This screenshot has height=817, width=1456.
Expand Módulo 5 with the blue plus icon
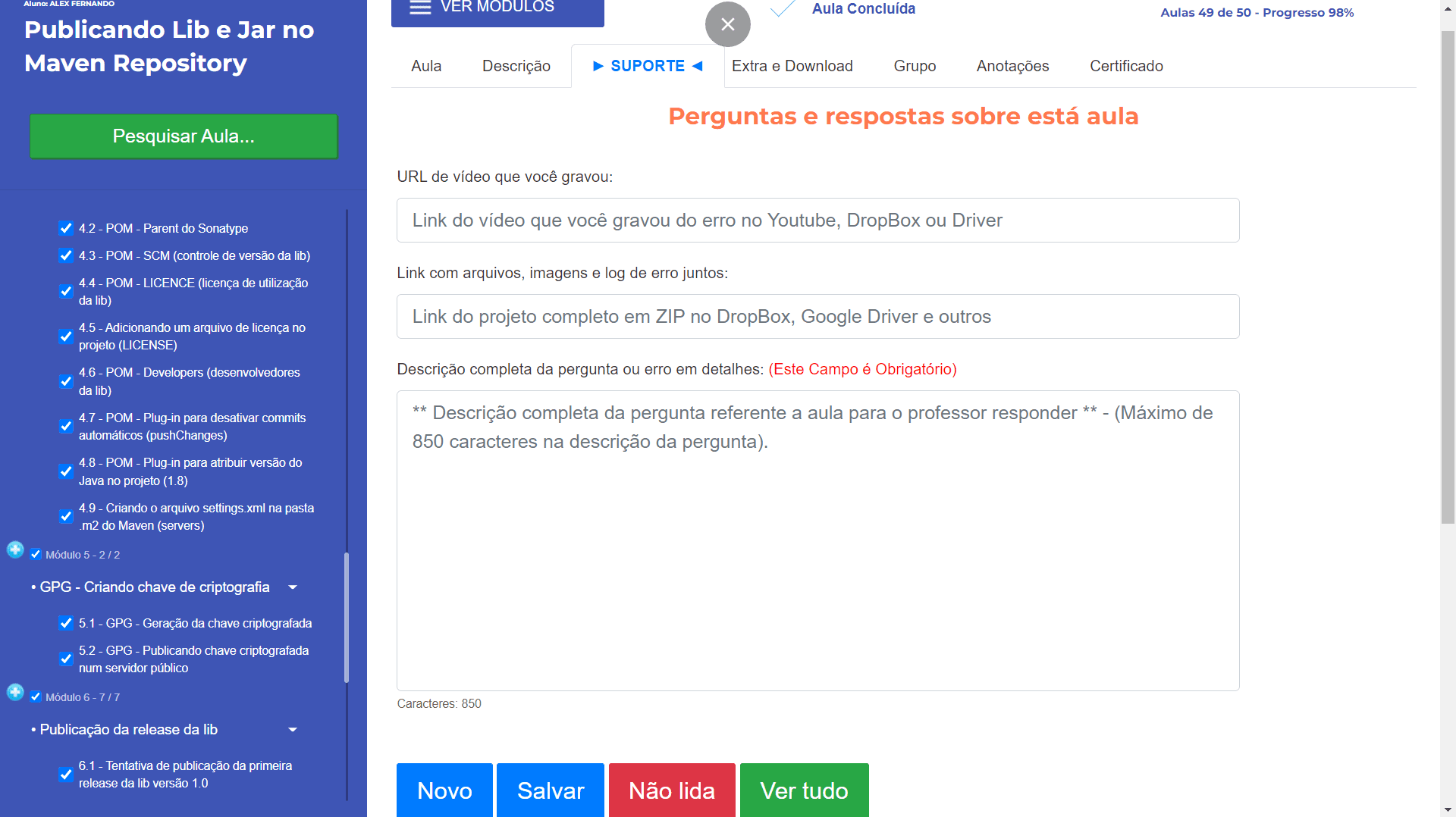(15, 549)
